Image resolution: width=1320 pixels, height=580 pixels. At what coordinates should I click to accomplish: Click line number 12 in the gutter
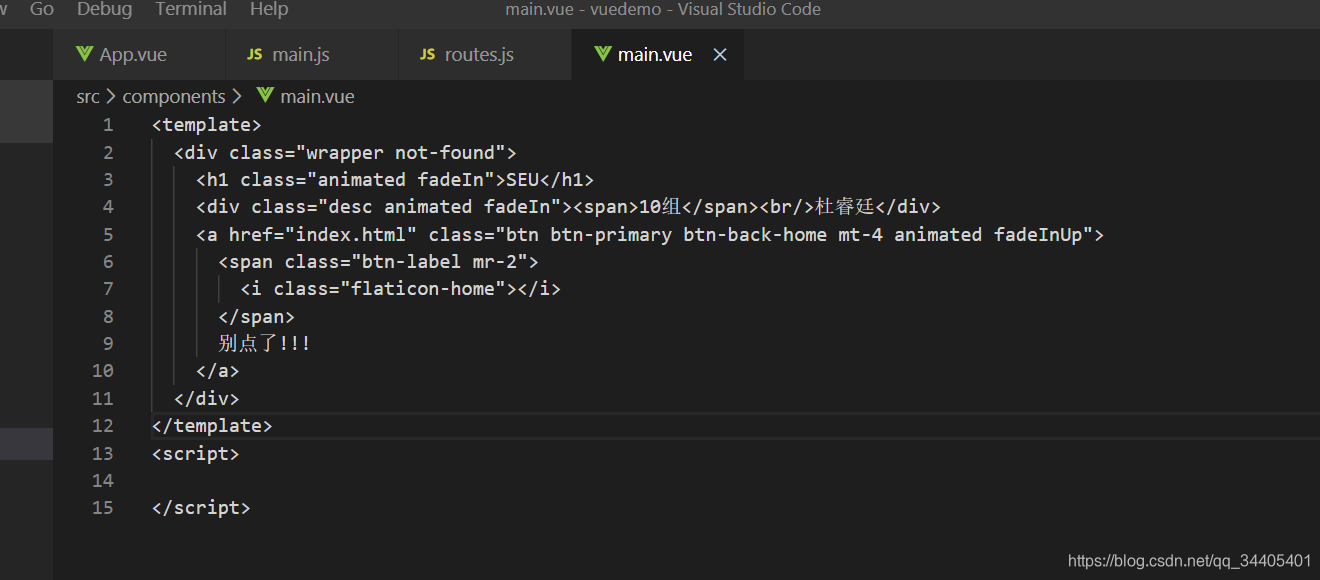[103, 426]
